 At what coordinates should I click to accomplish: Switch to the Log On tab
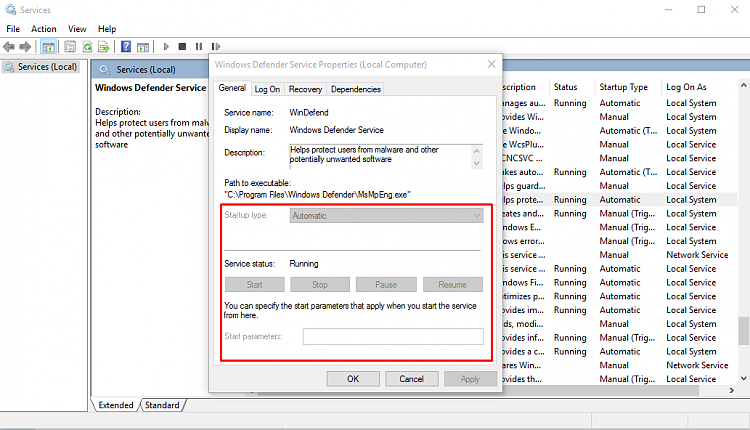click(267, 89)
